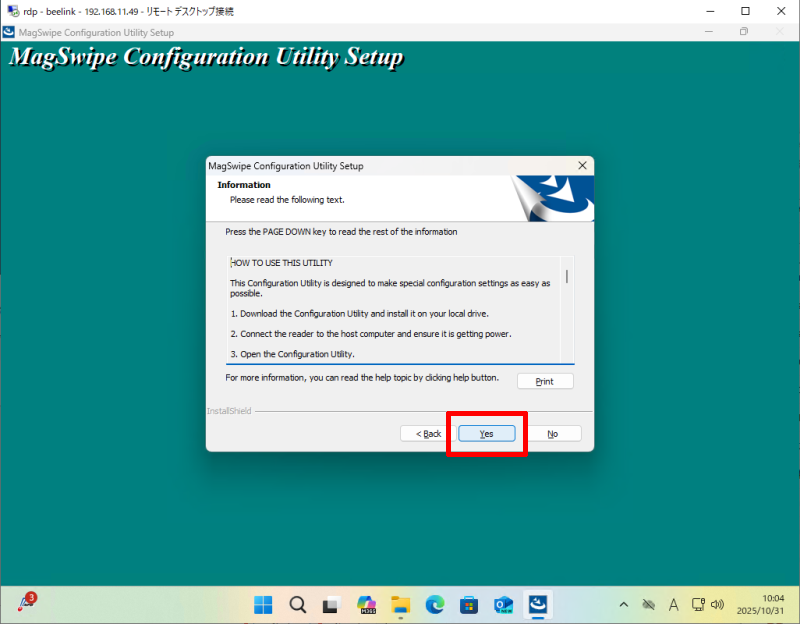
Task: Open Task View from the taskbar
Action: coord(331,605)
